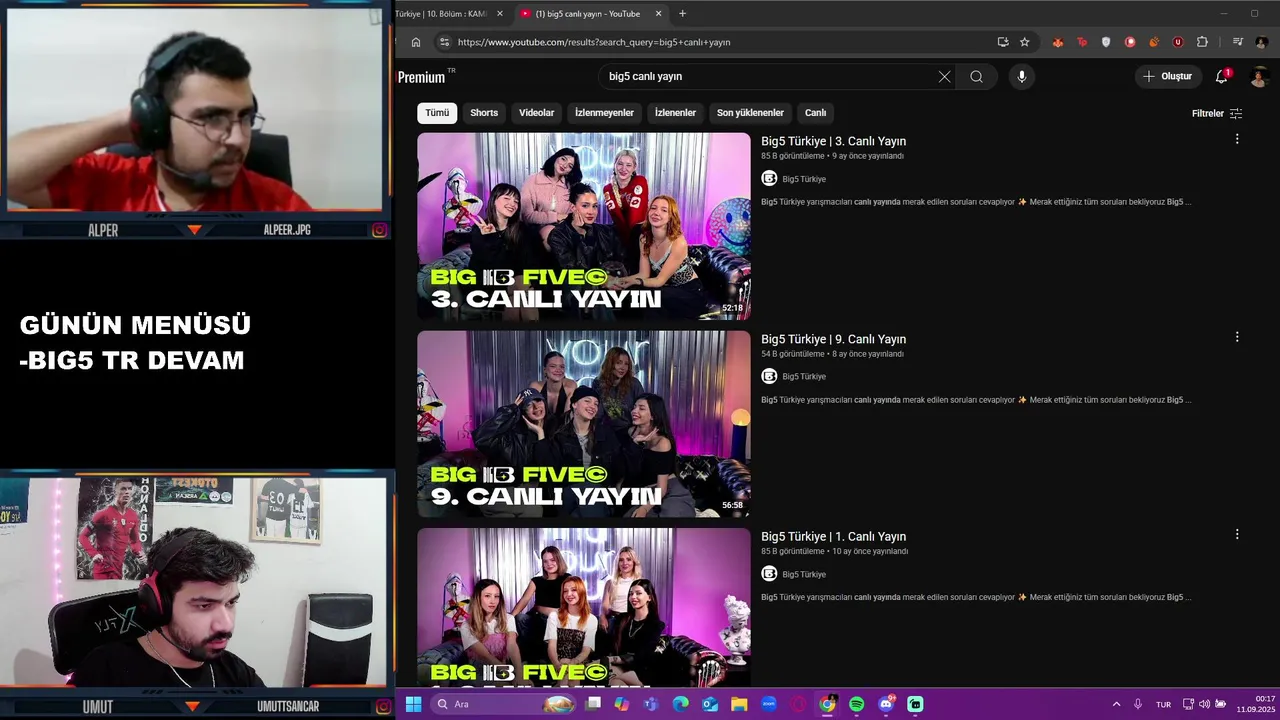Open Big5 Türkiye channel avatar under 9. Canlı Yayın
Viewport: 1280px width, 720px height.
click(769, 376)
